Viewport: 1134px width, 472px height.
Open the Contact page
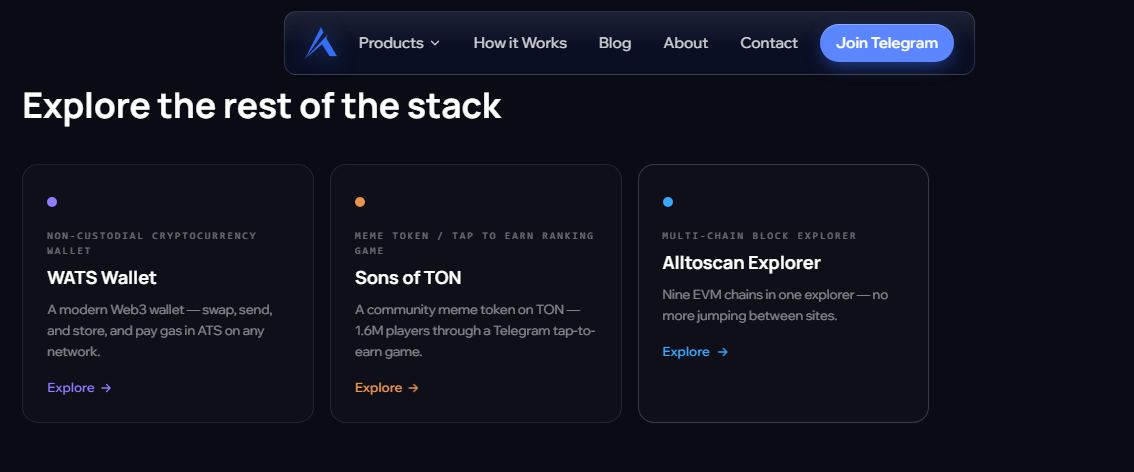[769, 43]
